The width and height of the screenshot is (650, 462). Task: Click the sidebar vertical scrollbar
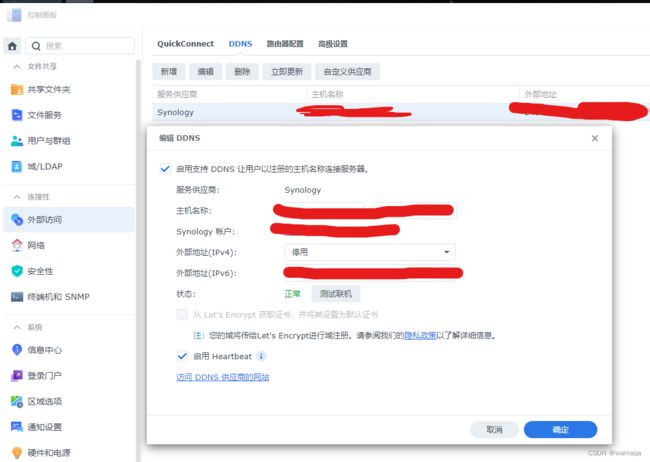138,260
